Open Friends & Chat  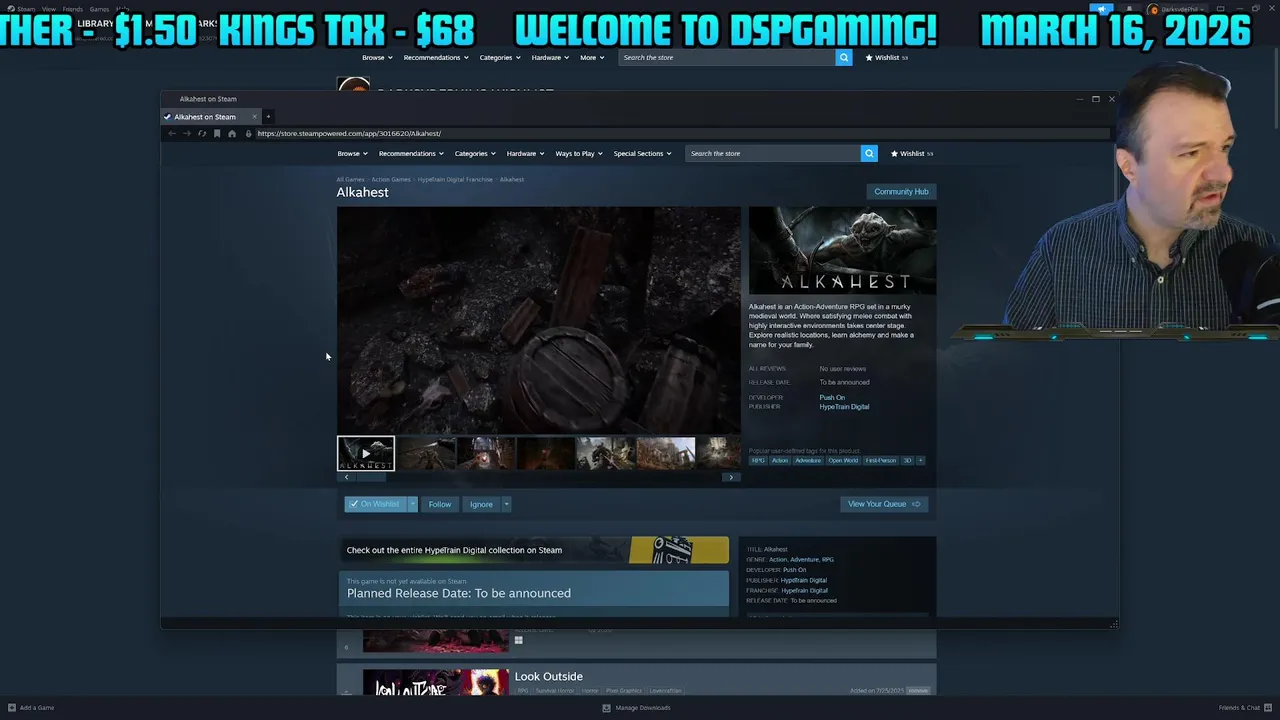coord(1244,708)
